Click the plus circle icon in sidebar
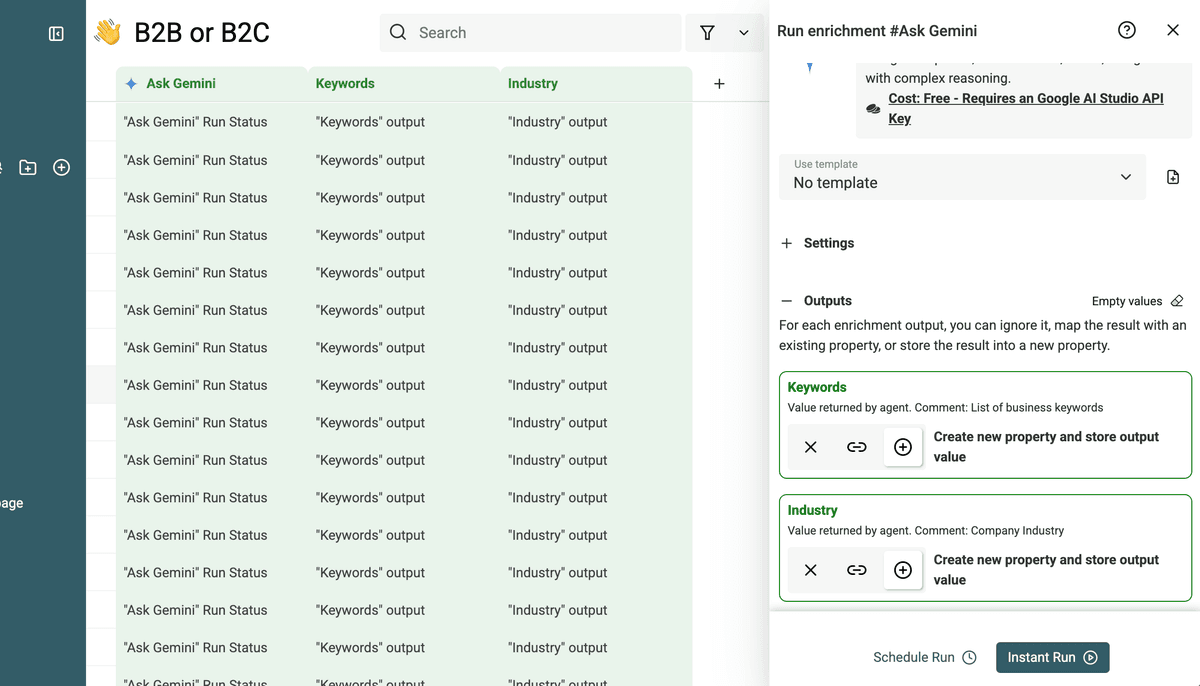Image resolution: width=1200 pixels, height=686 pixels. 61,168
